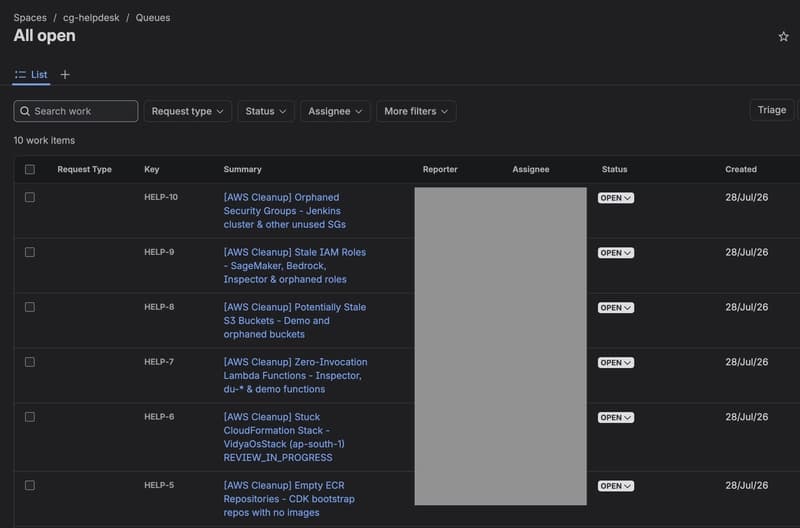Sort by Assignee column header
The width and height of the screenshot is (800, 528).
tap(531, 169)
